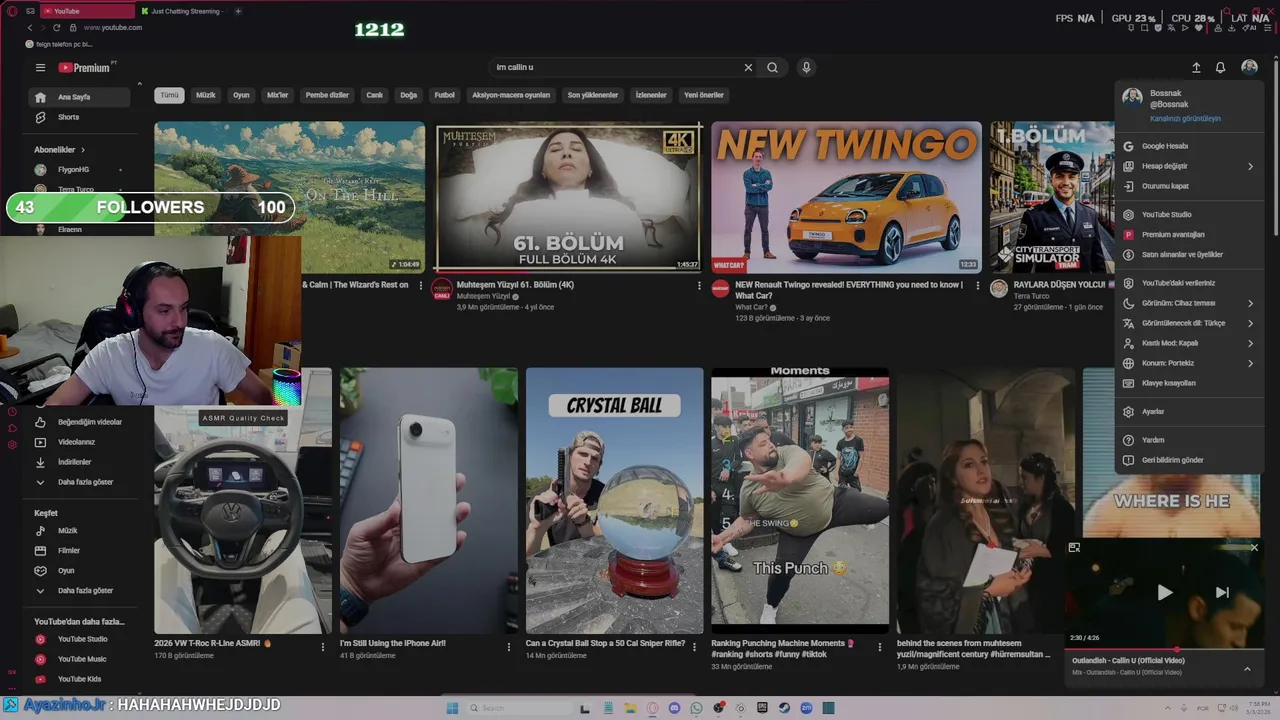Seek on miniplayer progress bar
This screenshot has width=1280, height=720.
(x=1164, y=649)
